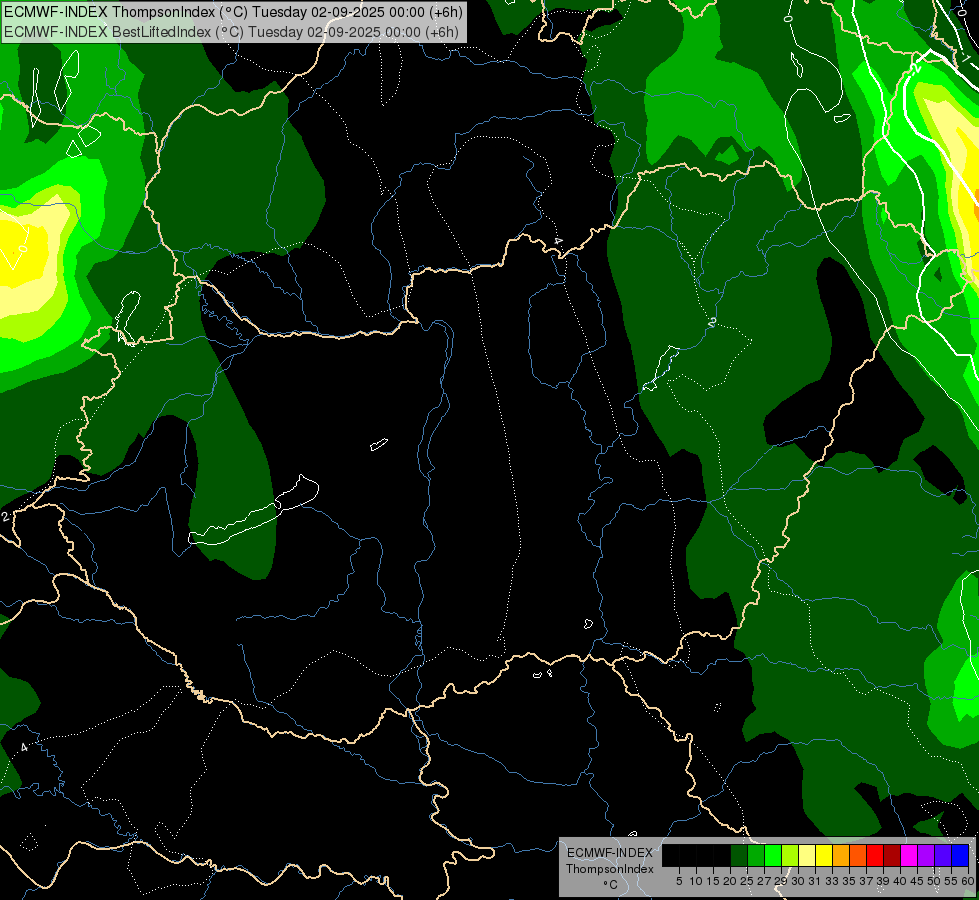Click the purple 45-50 legend swatch
Image resolution: width=979 pixels, height=900 pixels.
pos(926,855)
